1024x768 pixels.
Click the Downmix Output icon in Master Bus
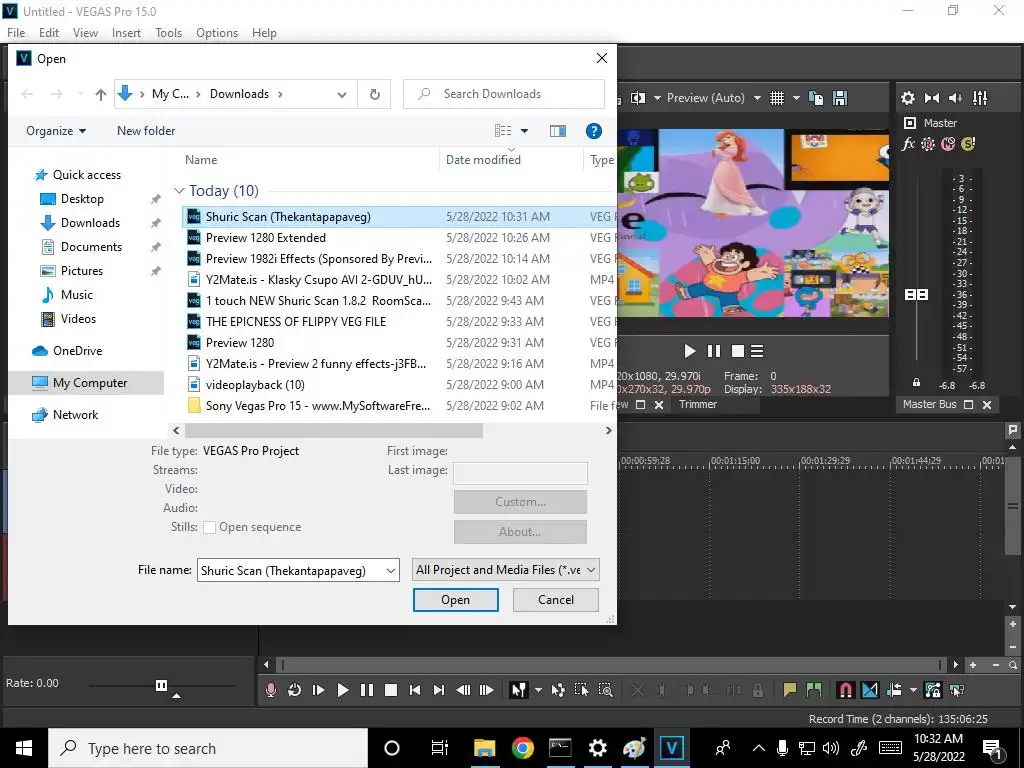coord(932,98)
